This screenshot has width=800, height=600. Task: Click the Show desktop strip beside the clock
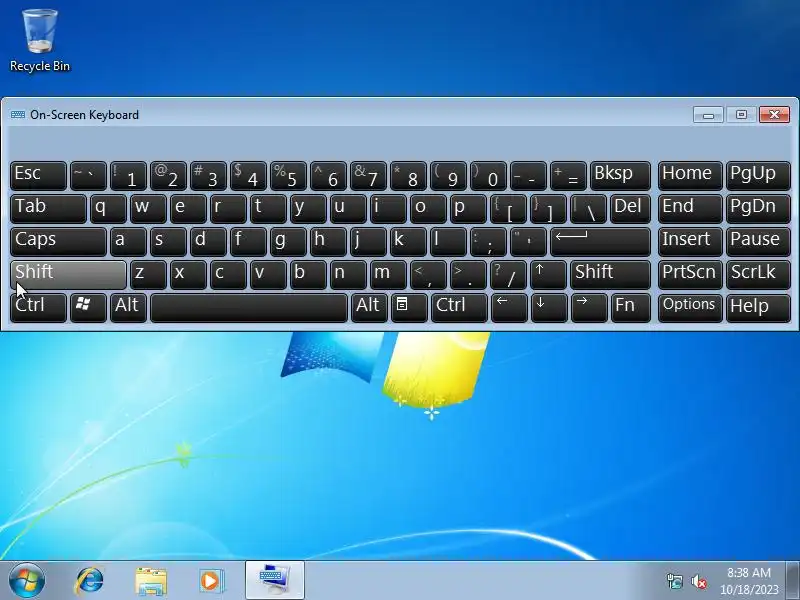[793, 581]
